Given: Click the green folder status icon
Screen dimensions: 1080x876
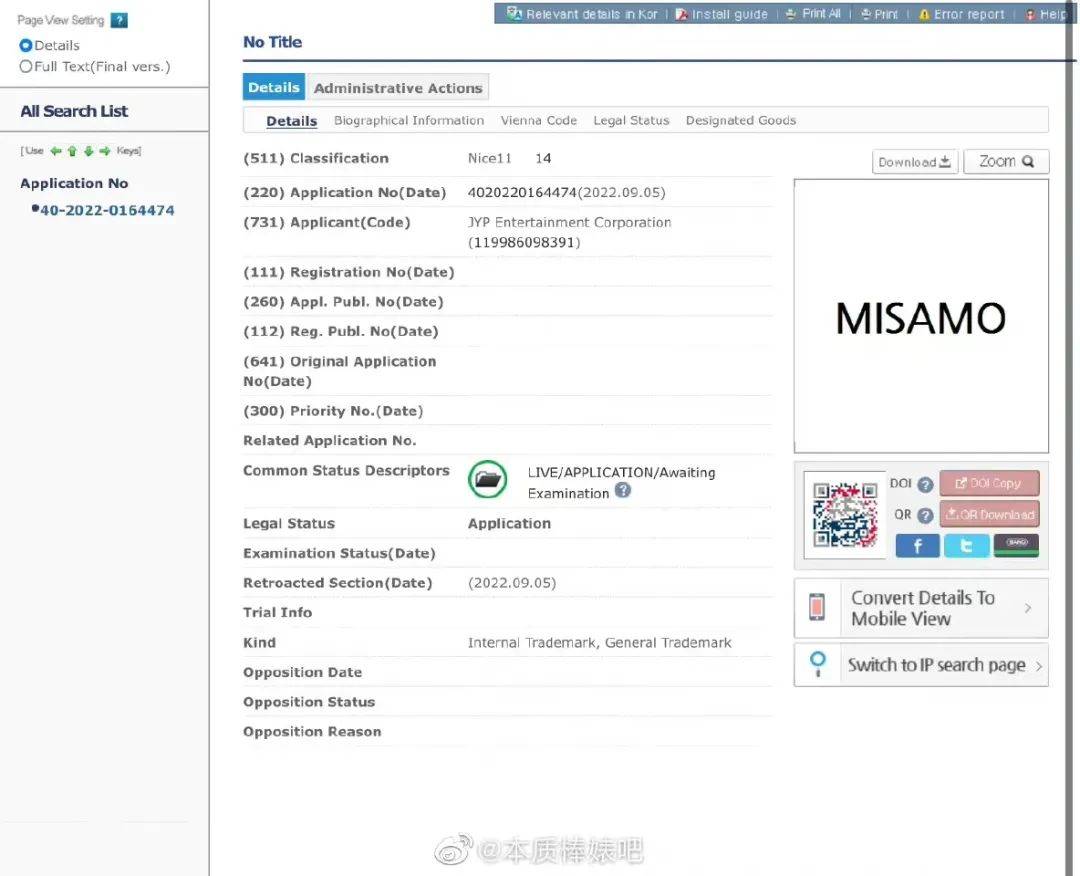Looking at the screenshot, I should pos(488,479).
